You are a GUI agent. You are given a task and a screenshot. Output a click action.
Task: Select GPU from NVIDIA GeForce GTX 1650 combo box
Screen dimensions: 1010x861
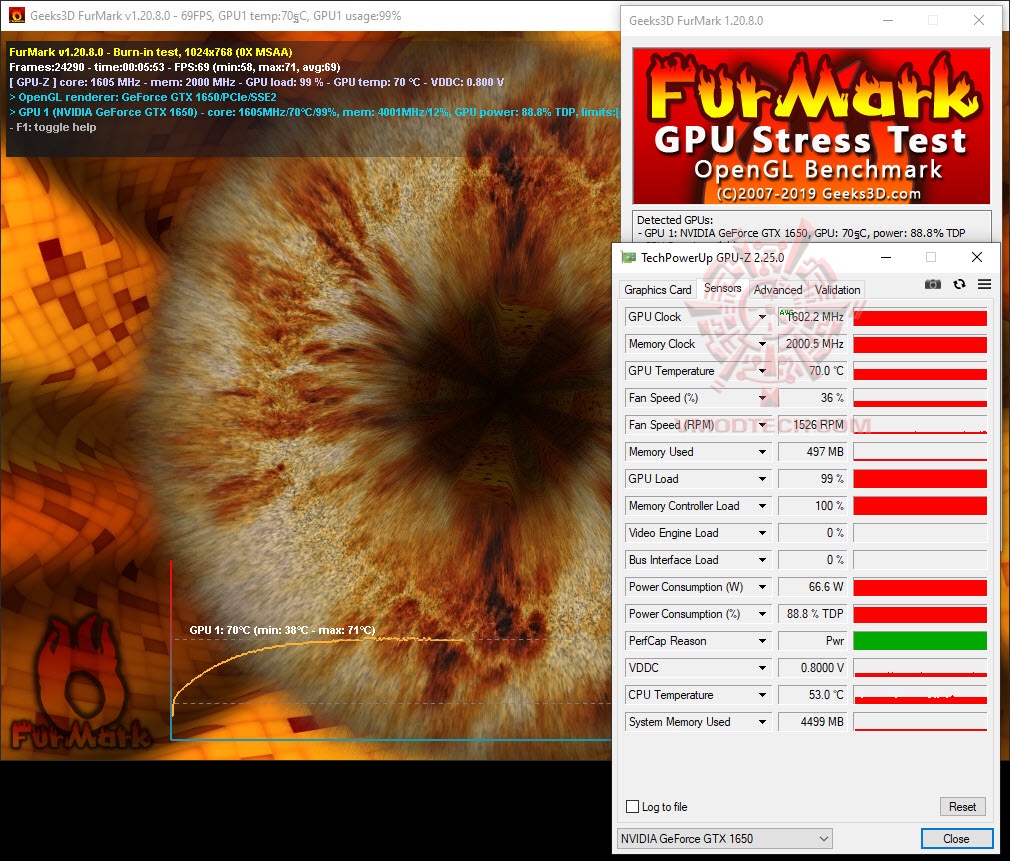point(725,838)
